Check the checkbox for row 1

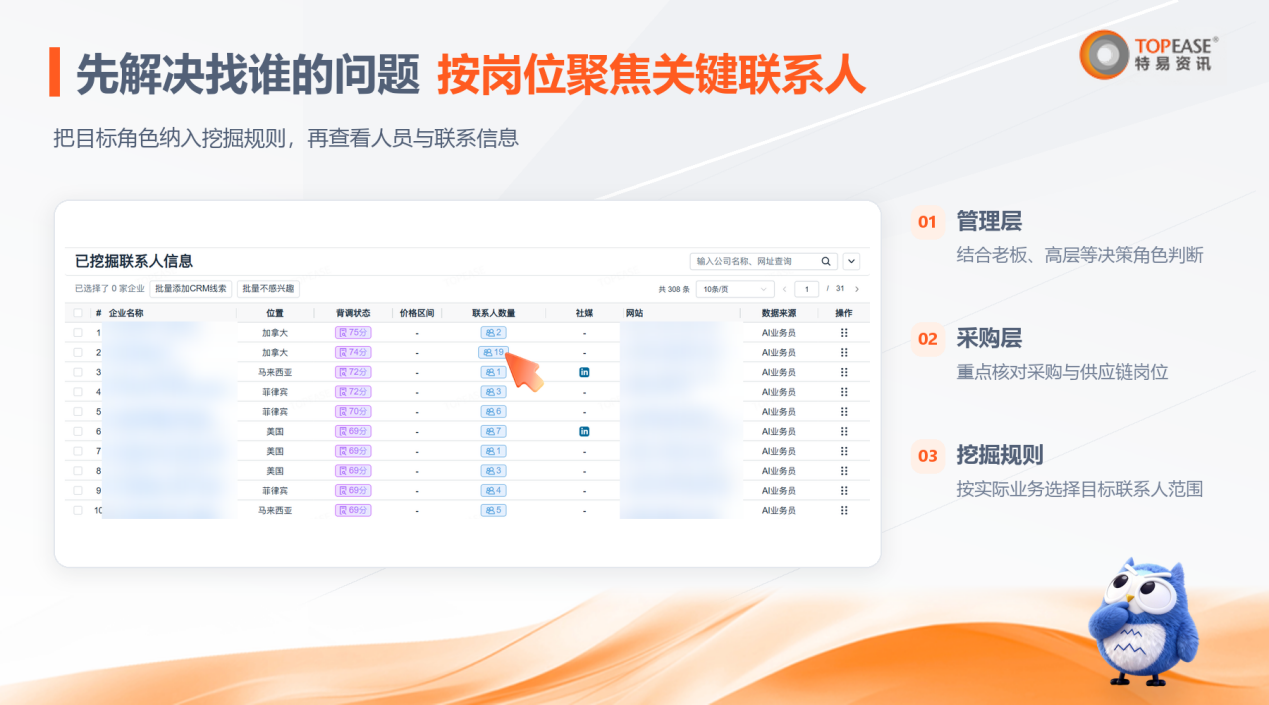pos(78,332)
